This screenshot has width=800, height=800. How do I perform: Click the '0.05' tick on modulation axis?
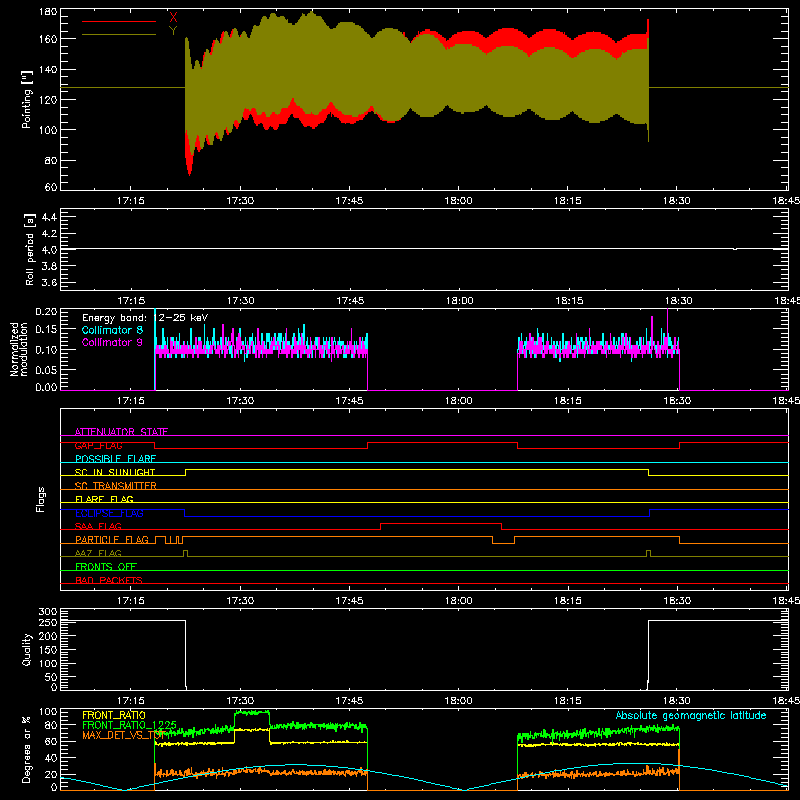tap(46, 369)
